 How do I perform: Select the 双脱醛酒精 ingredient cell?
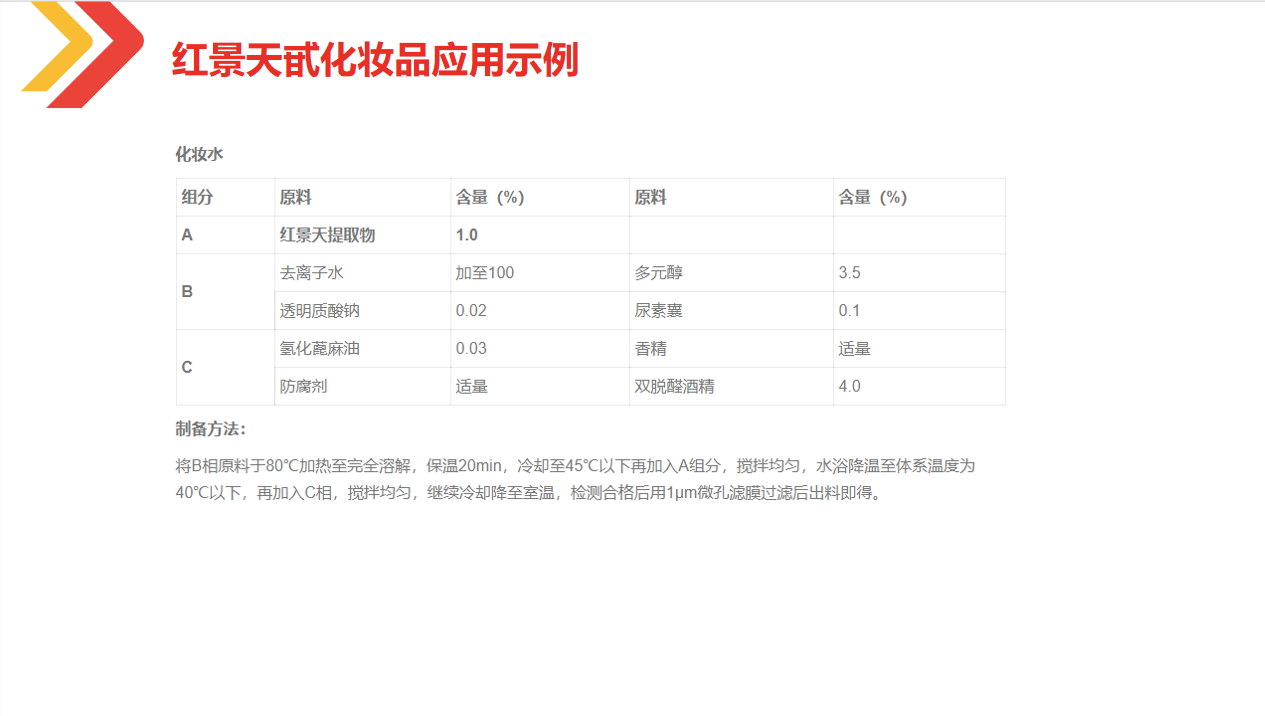[674, 387]
